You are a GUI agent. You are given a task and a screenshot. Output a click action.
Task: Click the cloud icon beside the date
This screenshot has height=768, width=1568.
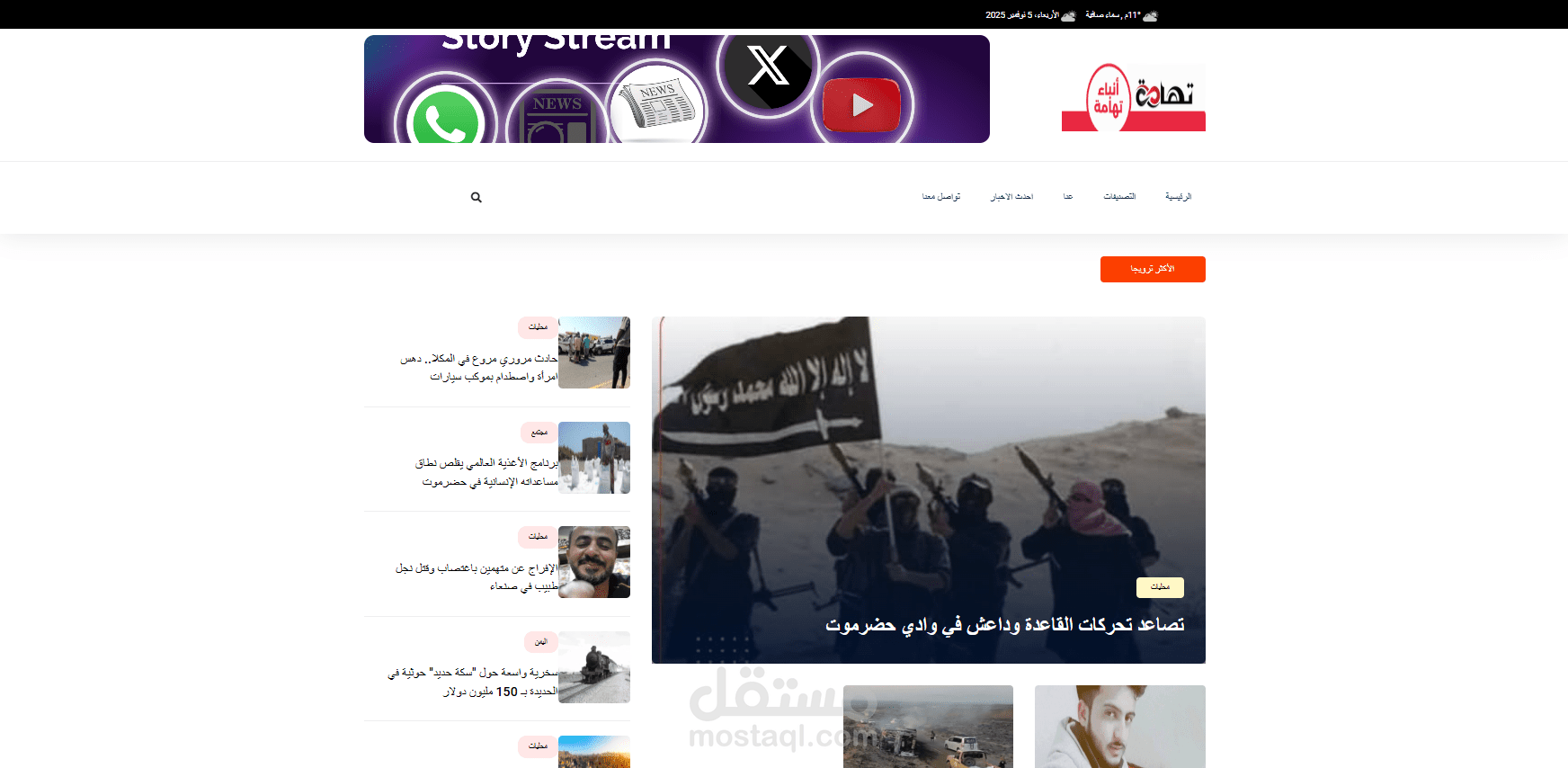pos(1068,15)
